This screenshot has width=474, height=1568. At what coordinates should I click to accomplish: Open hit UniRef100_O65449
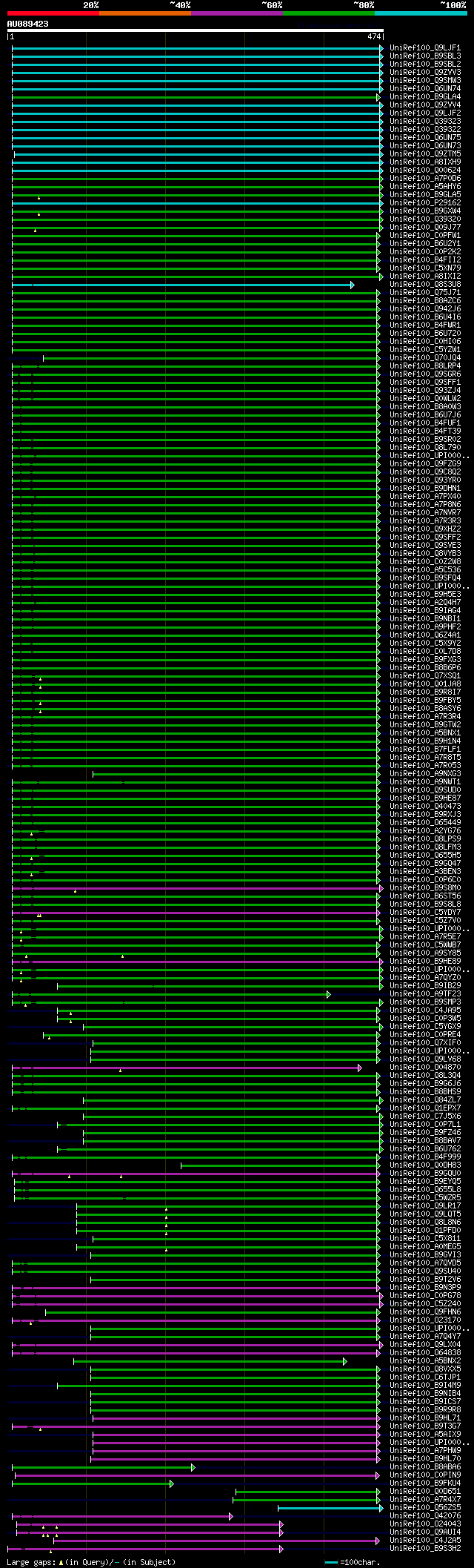pos(425,823)
